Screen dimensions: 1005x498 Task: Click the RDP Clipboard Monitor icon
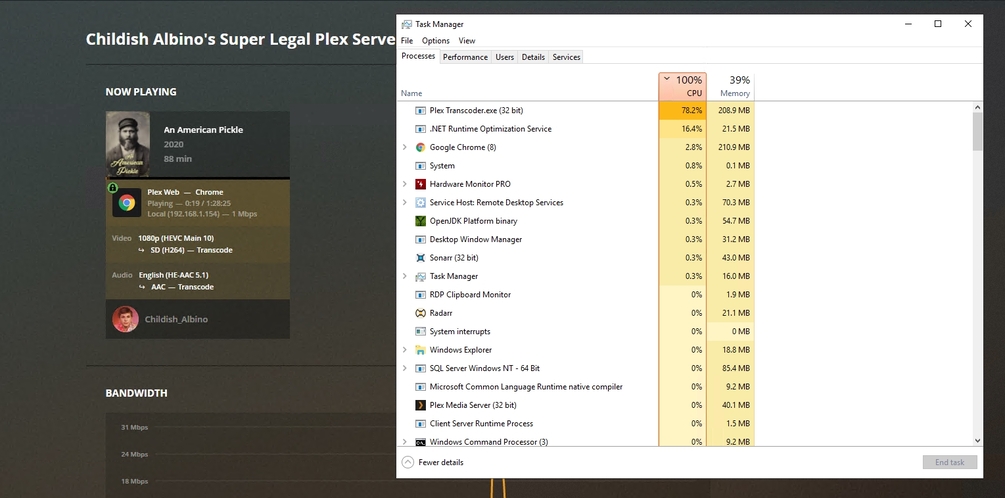(x=420, y=295)
